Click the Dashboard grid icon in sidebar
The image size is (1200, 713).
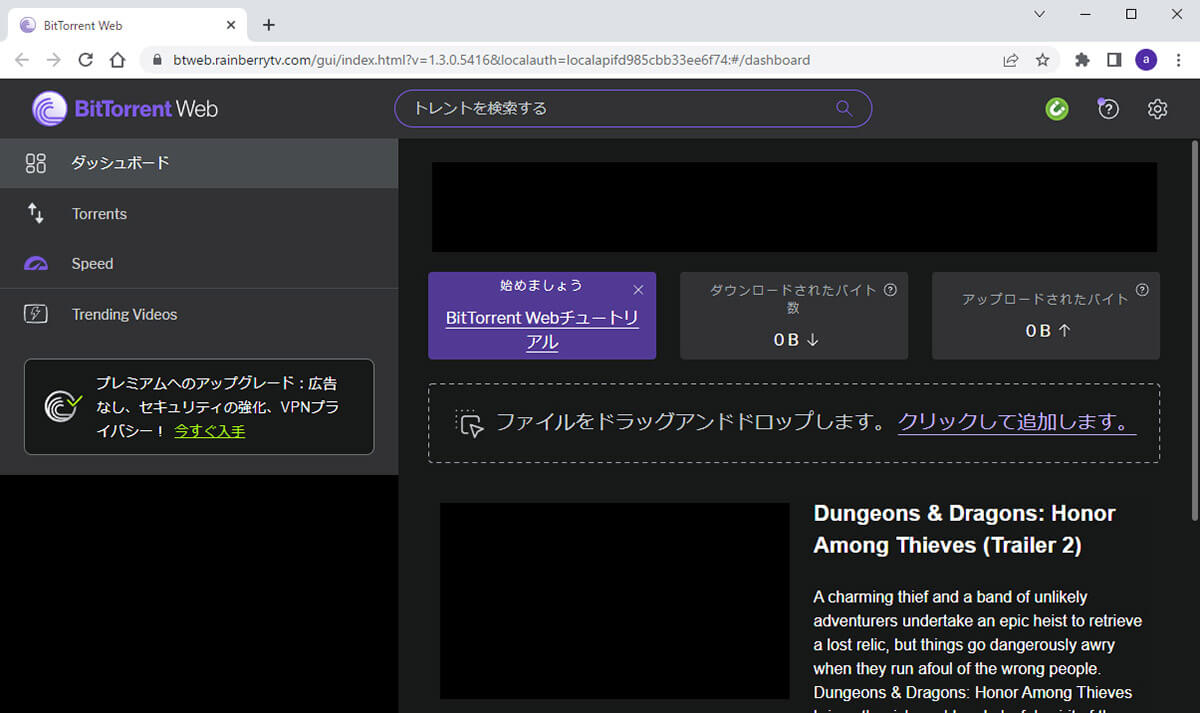pos(36,163)
